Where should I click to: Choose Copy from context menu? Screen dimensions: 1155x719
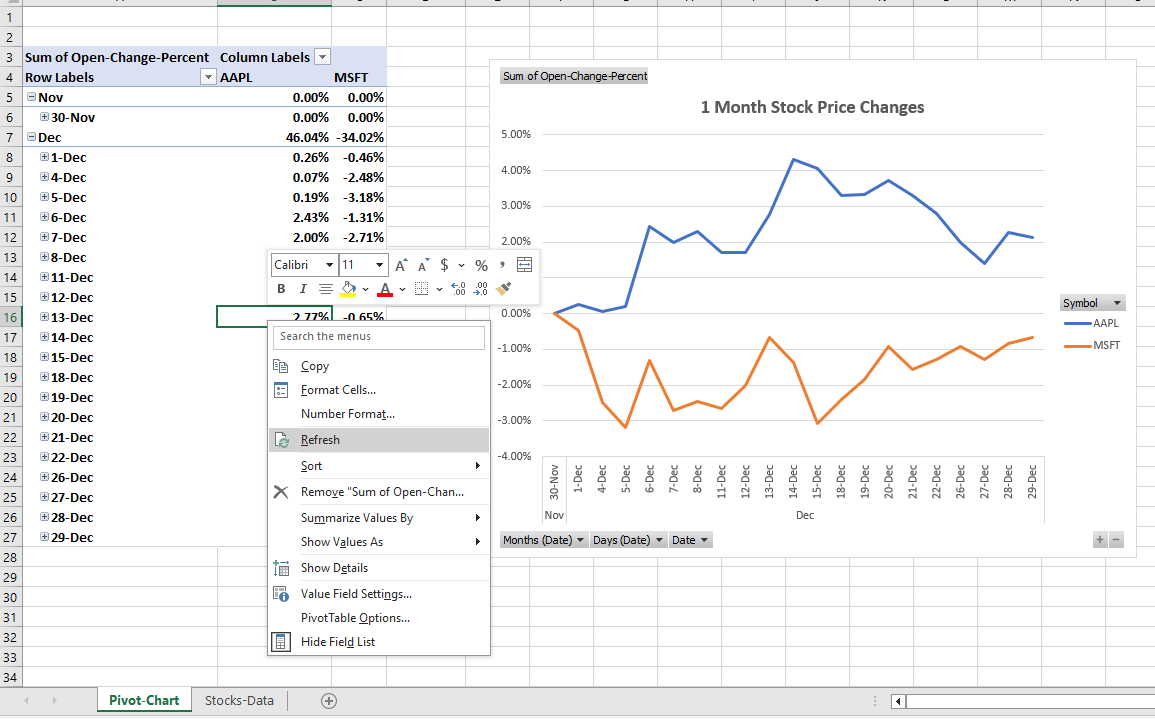[x=379, y=366]
